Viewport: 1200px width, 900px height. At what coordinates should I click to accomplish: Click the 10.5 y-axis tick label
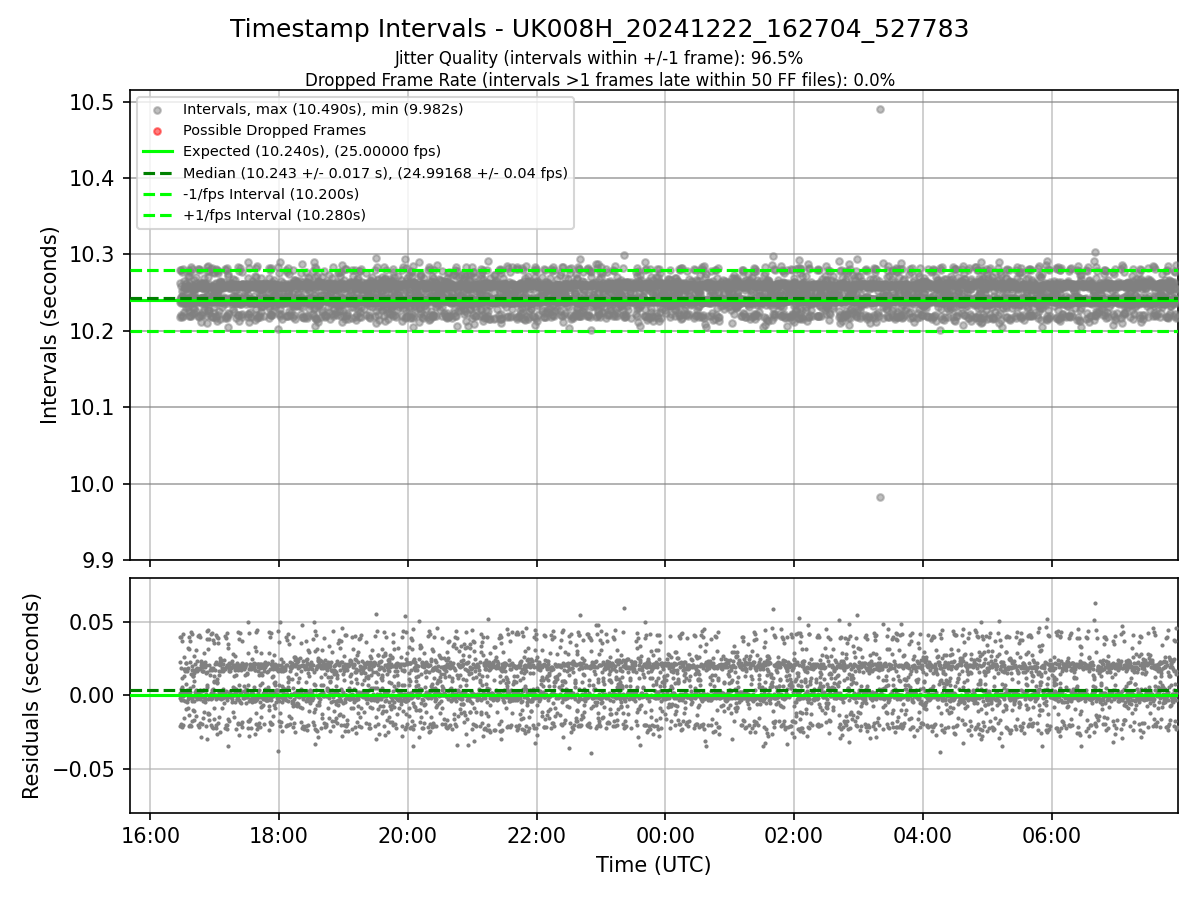click(x=94, y=102)
